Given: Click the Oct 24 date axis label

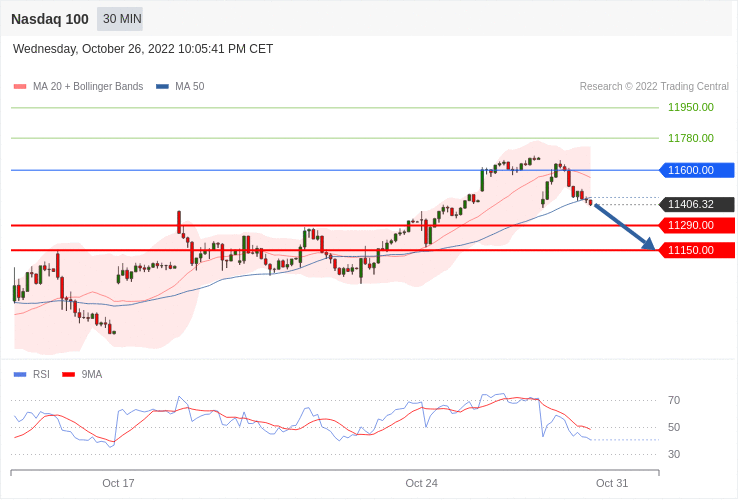Looking at the screenshot, I should click(421, 484).
